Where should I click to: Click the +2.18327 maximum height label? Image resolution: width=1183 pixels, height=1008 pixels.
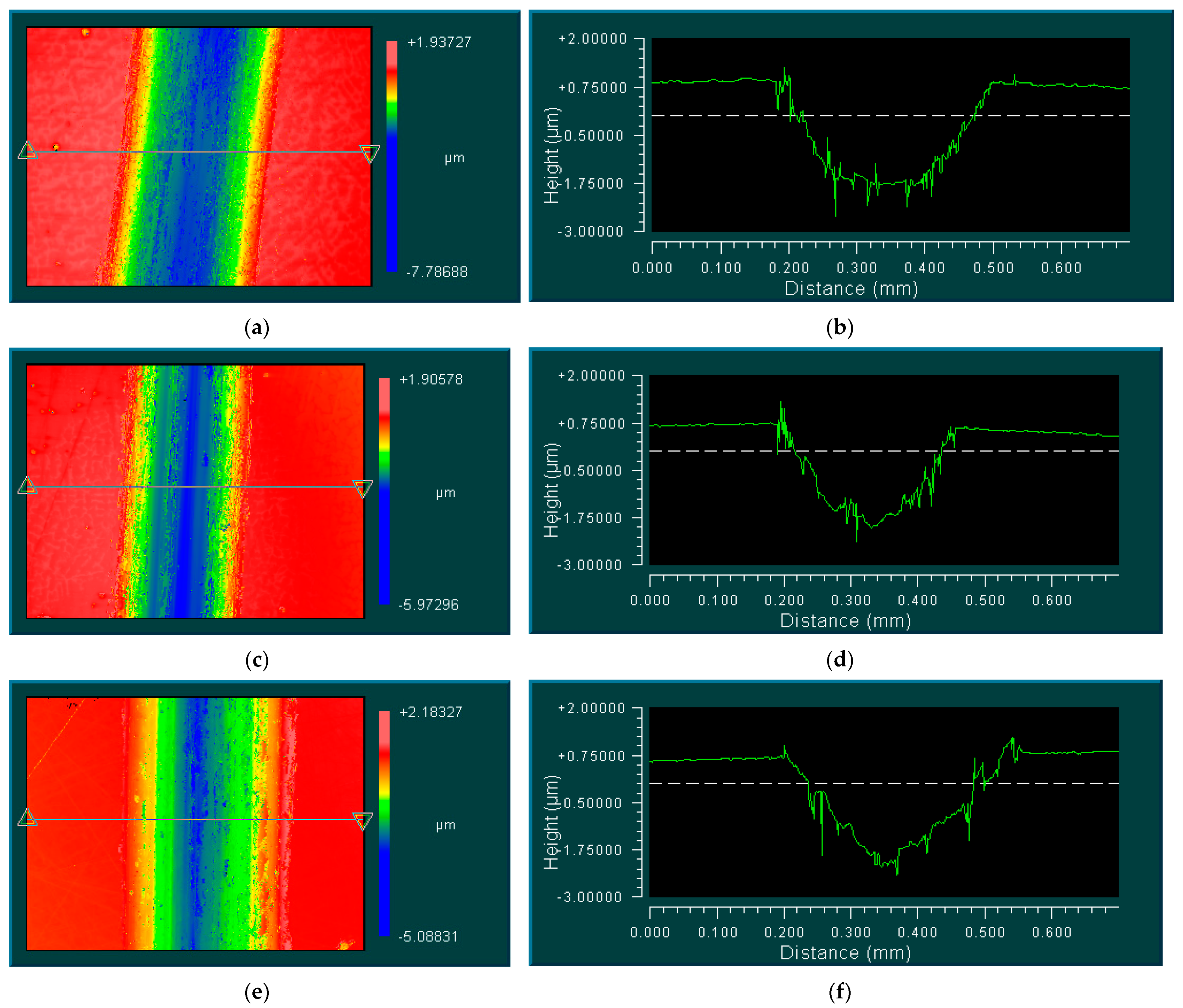coord(431,712)
